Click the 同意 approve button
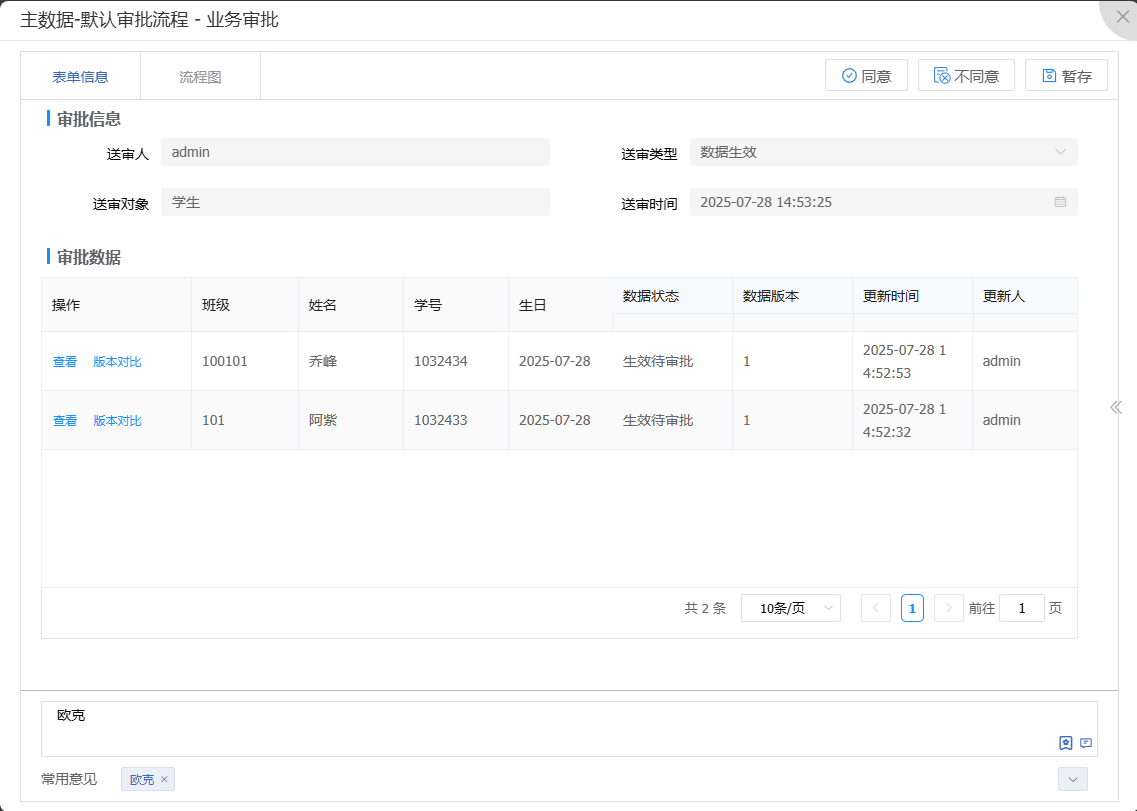This screenshot has height=811, width=1137. pyautogui.click(x=866, y=76)
